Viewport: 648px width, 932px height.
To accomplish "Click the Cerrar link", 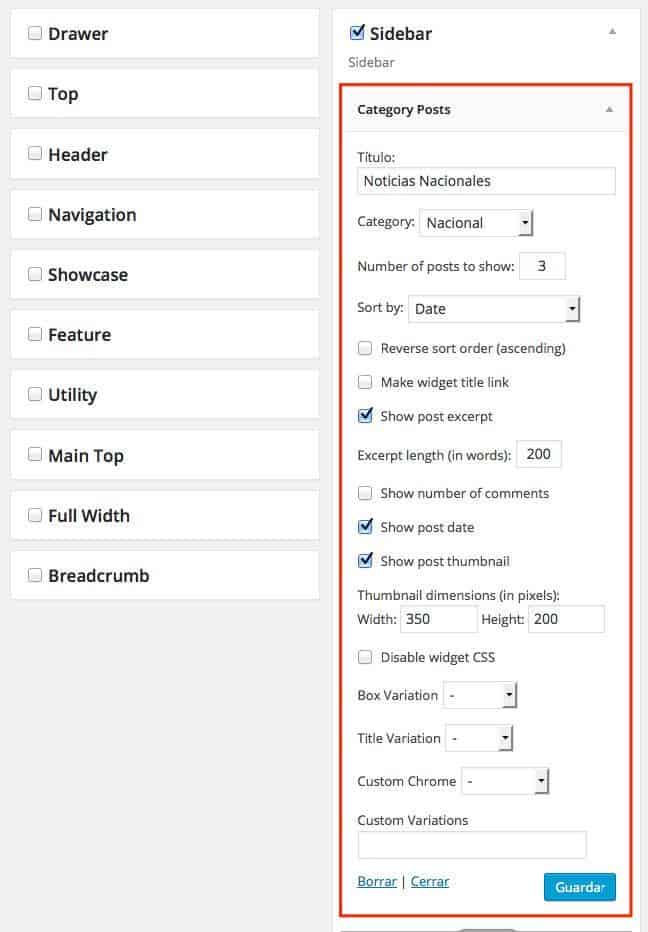I will pos(430,881).
